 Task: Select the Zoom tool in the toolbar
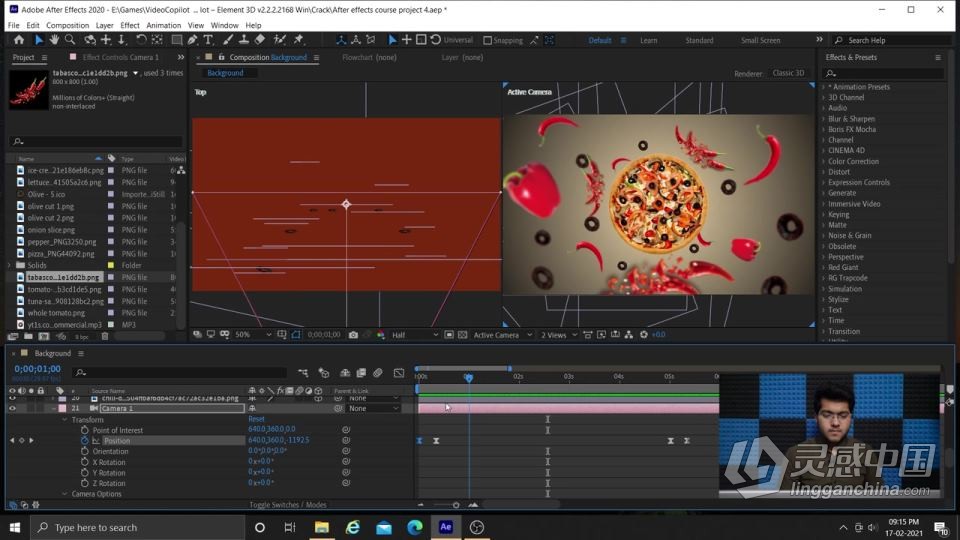pos(69,40)
